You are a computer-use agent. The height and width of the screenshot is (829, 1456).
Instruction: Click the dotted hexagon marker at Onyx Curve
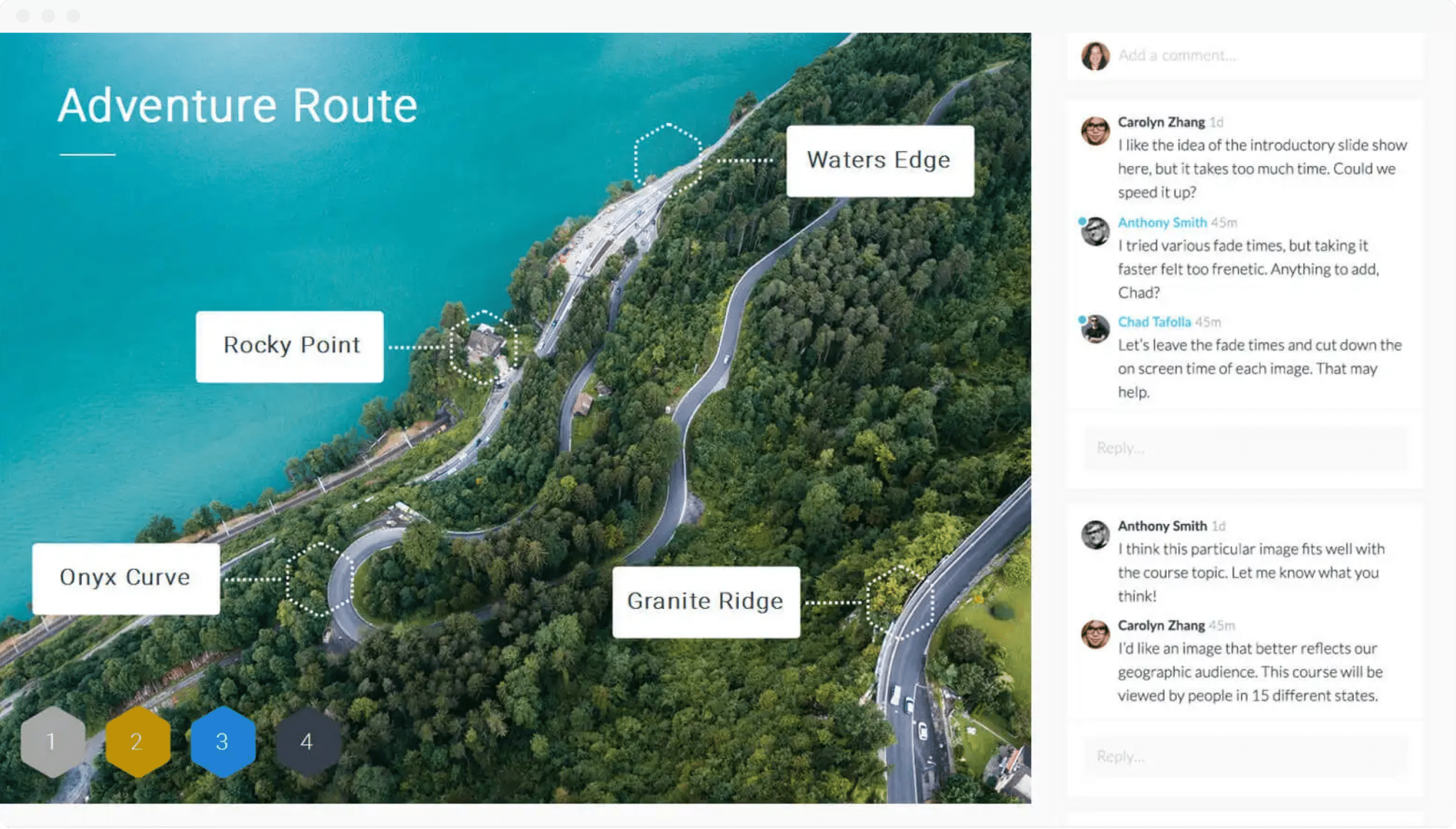[x=320, y=580]
